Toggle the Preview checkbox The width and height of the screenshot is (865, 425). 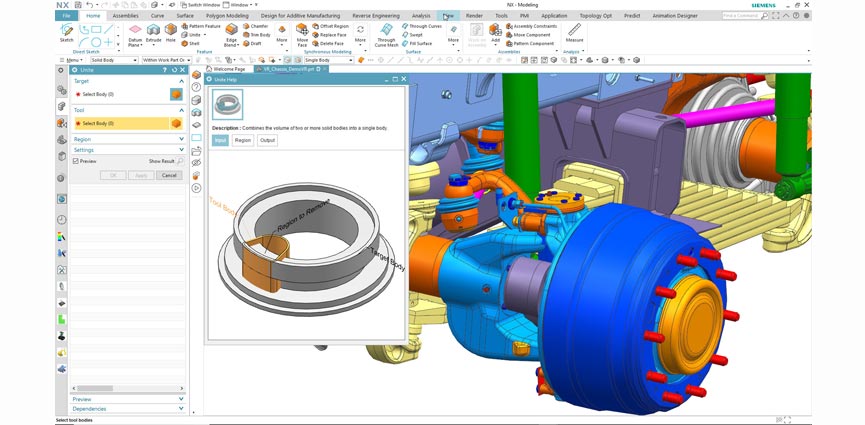(x=76, y=161)
